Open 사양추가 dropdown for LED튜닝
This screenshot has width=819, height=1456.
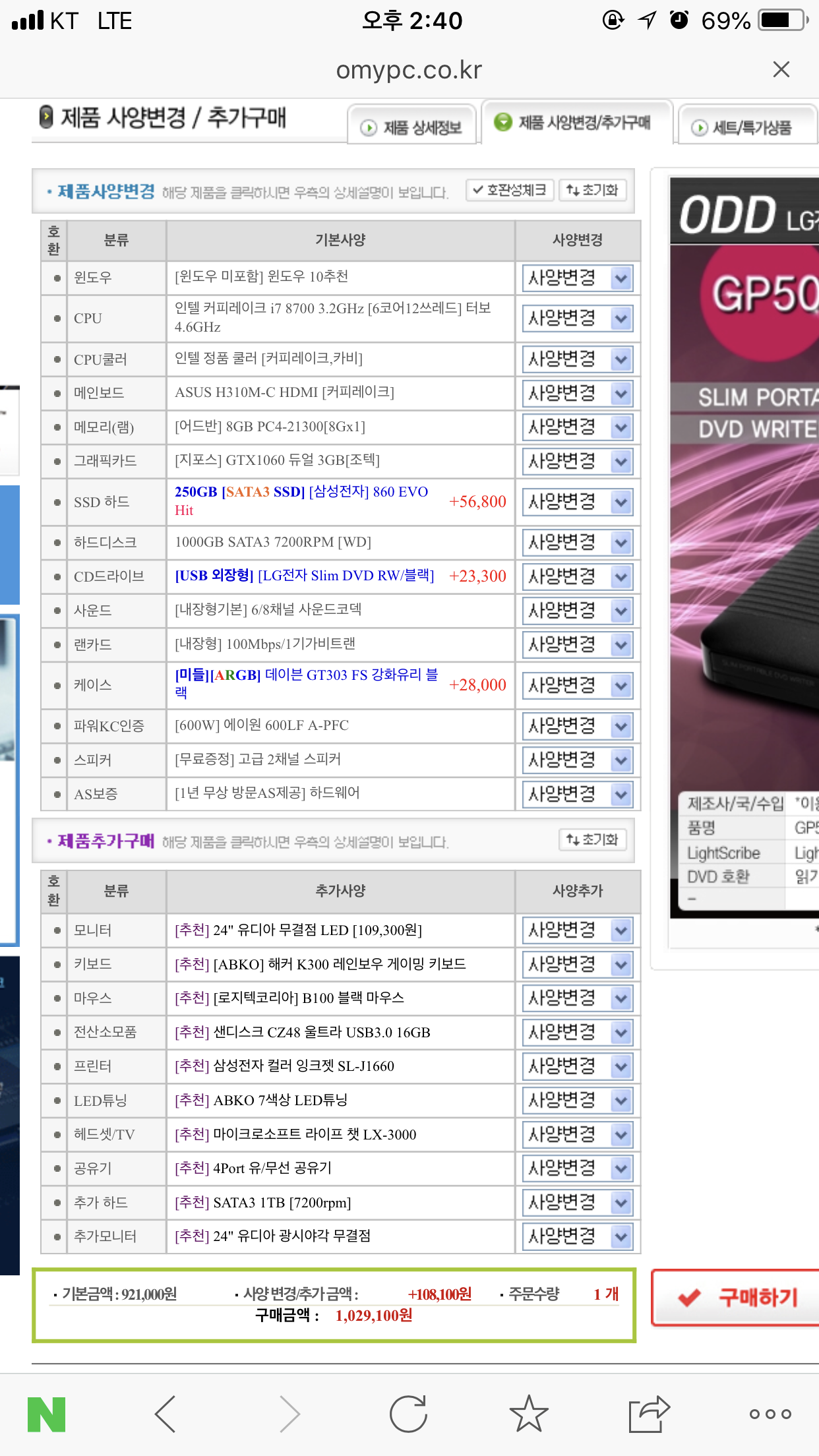[578, 1101]
